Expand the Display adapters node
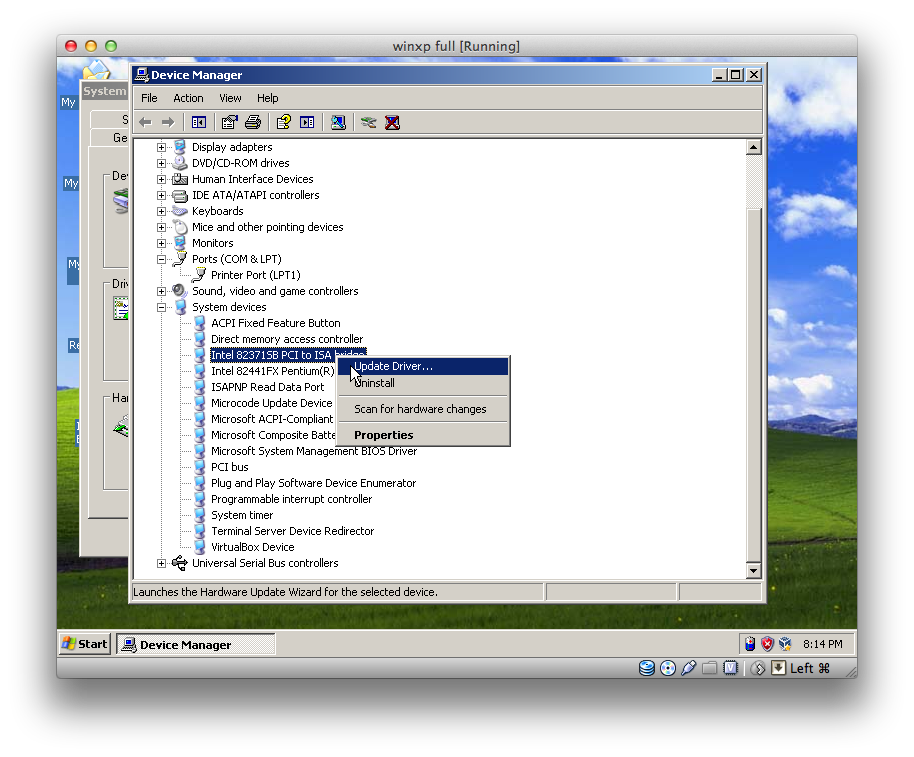914x757 pixels. [161, 147]
